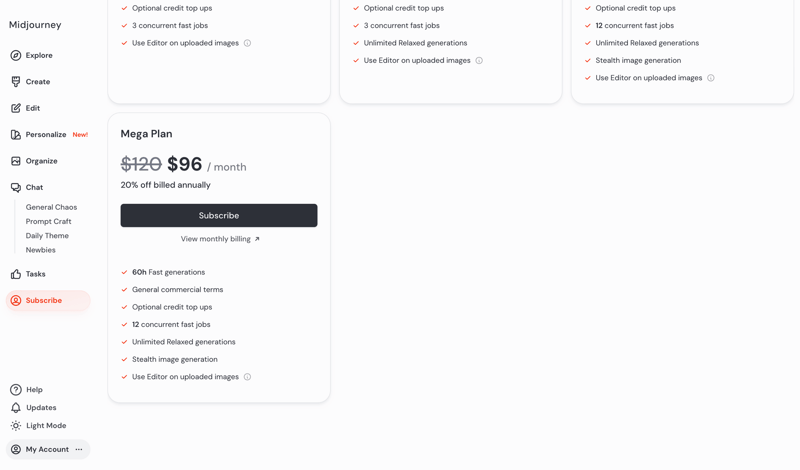Select the Subscribe item in the sidebar
The image size is (800, 470).
[44, 301]
